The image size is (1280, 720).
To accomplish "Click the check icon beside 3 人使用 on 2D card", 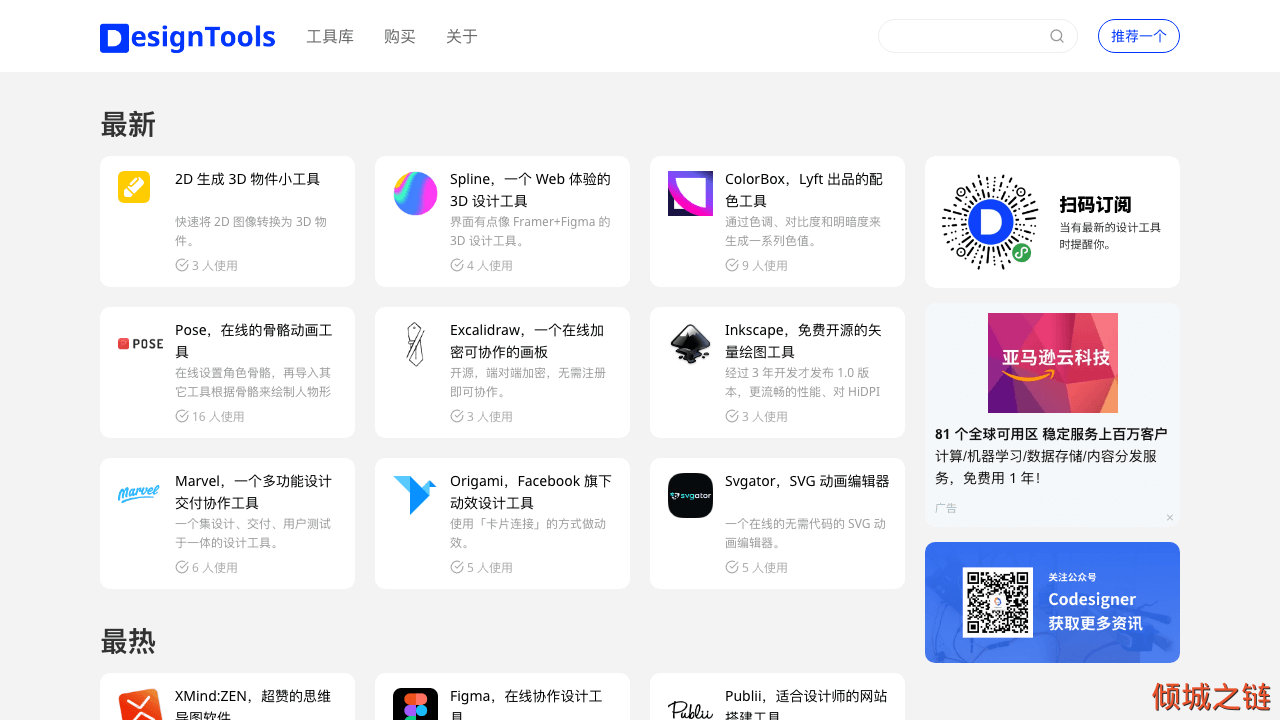I will coord(182,265).
